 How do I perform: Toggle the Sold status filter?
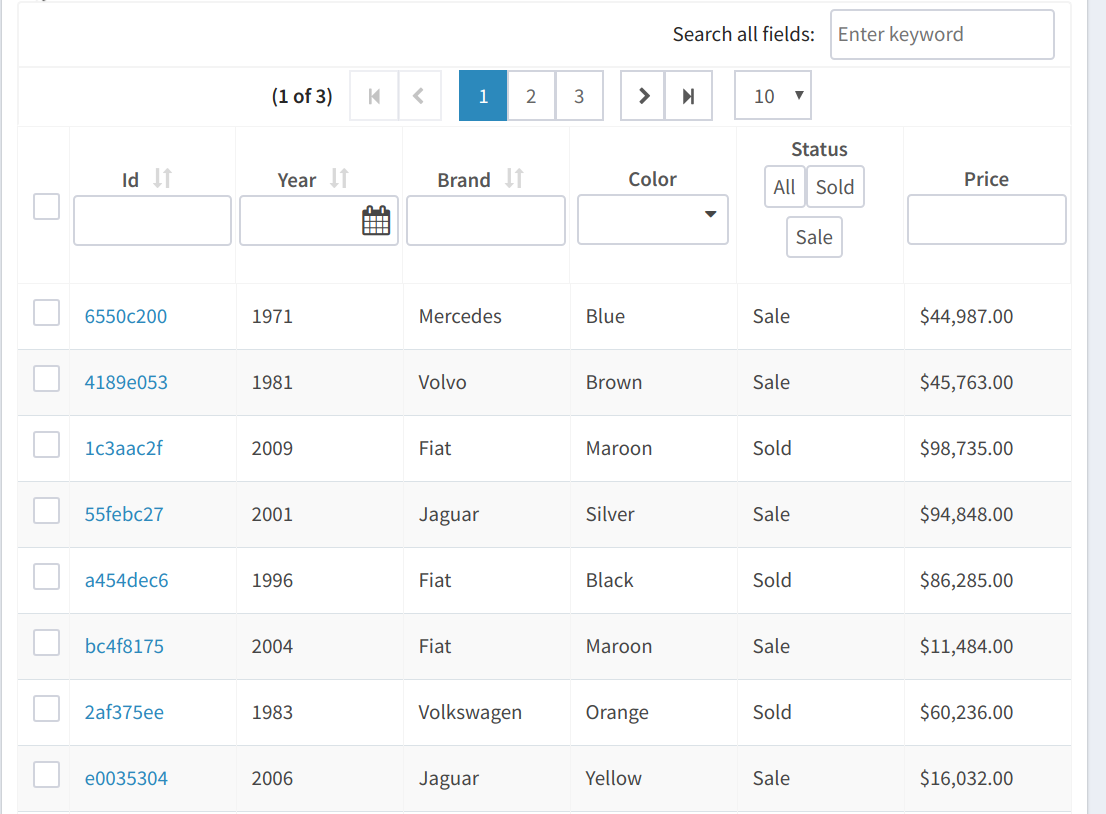click(835, 187)
